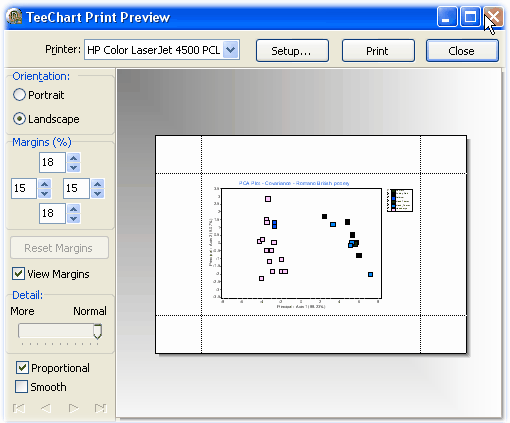510x423 pixels.
Task: Decrease bottom margin with down arrow
Action: click(74, 219)
